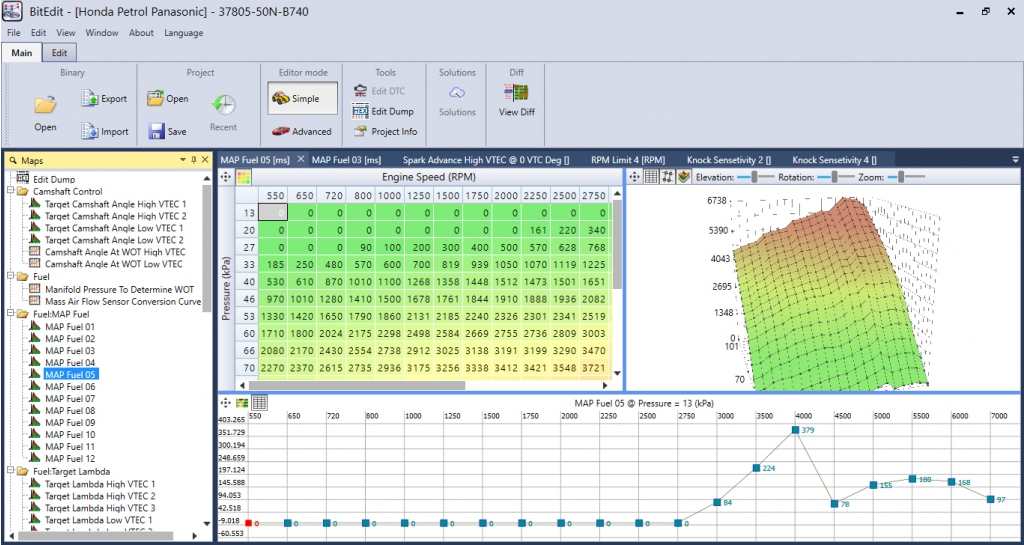Adjust the Rotation slider

(835, 177)
